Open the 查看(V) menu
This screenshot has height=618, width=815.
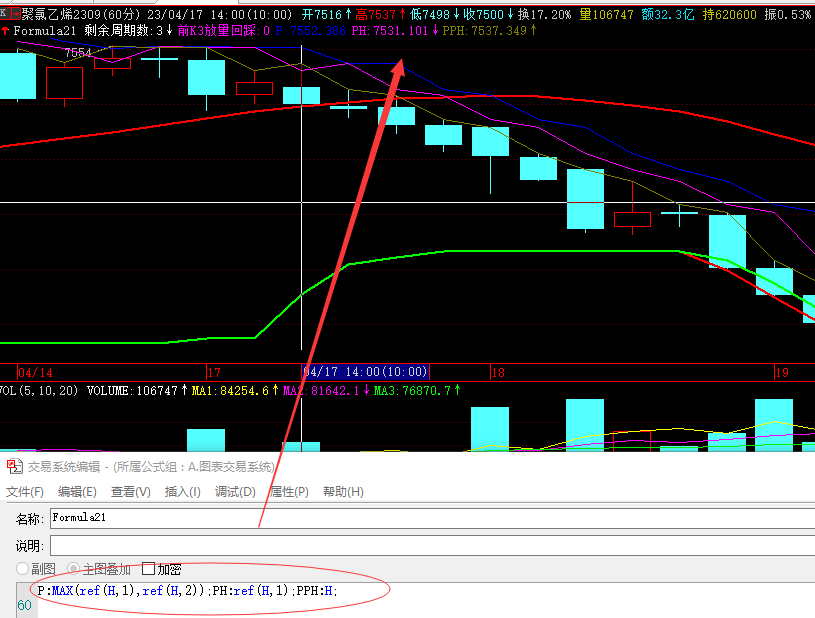[130, 492]
